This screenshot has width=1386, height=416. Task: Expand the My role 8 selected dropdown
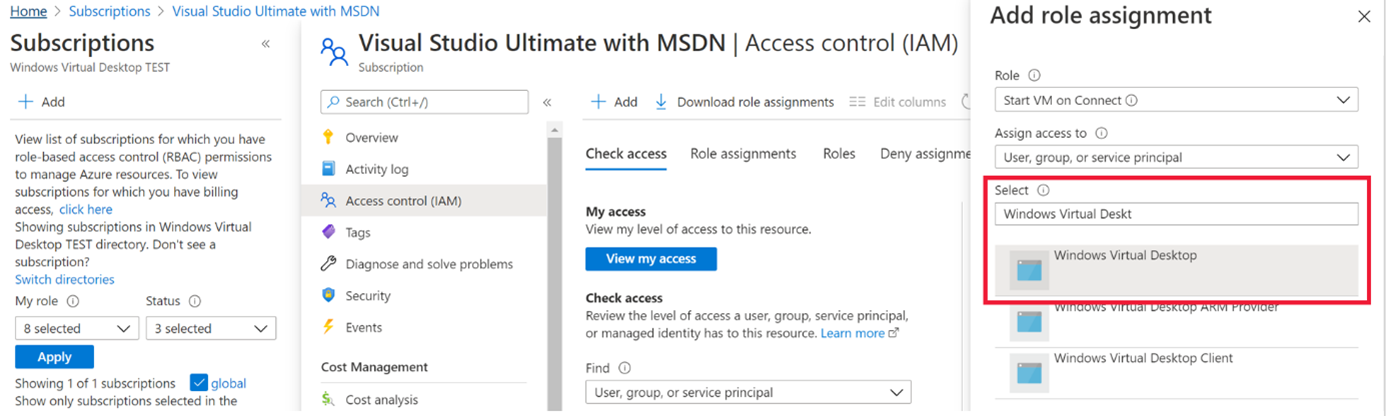click(77, 329)
